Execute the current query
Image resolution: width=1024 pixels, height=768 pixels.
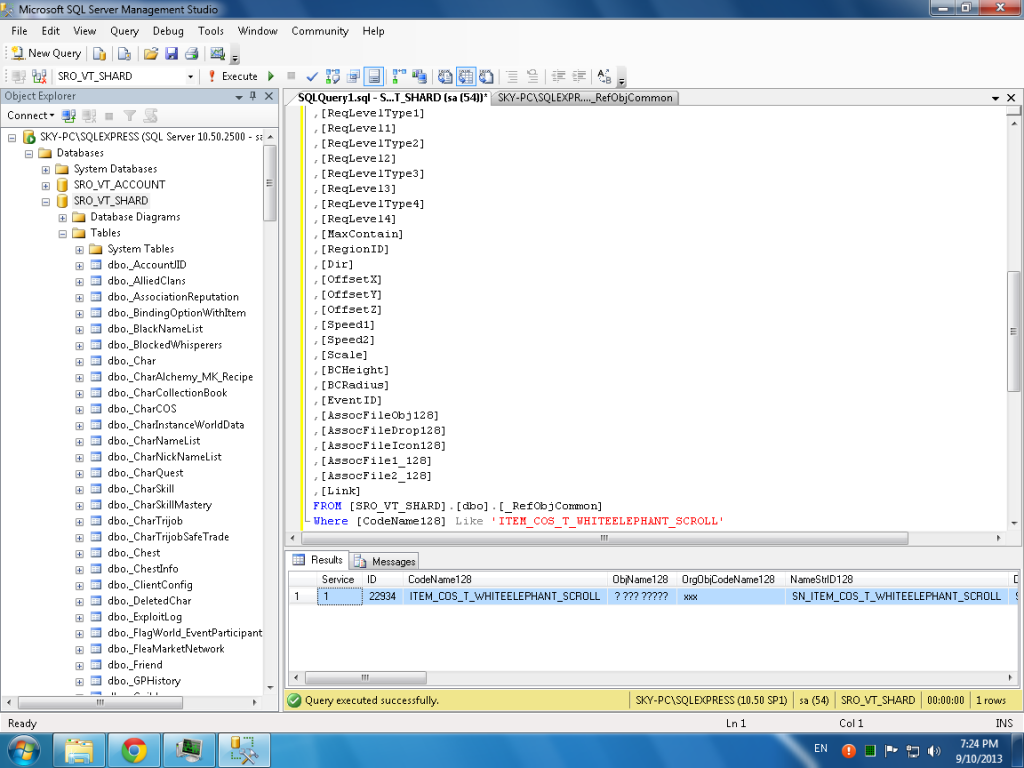click(x=233, y=76)
